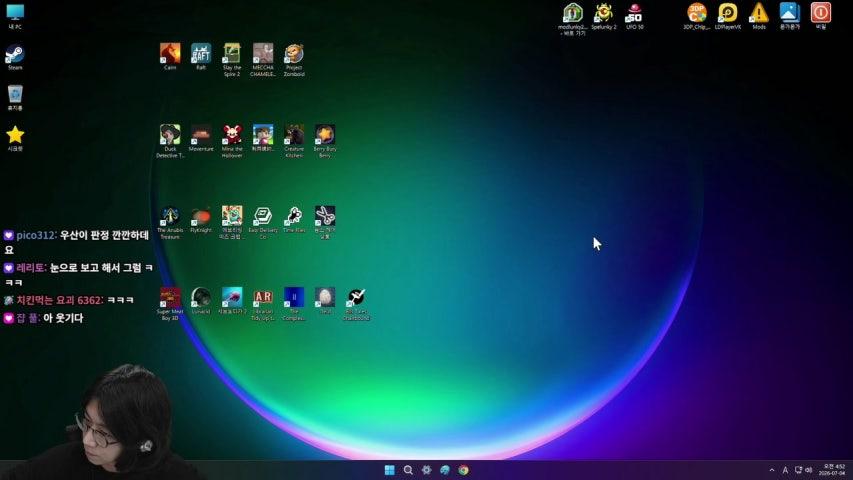The height and width of the screenshot is (480, 853).
Task: Select the red power-icon shortcut
Action: pyautogui.click(x=820, y=16)
